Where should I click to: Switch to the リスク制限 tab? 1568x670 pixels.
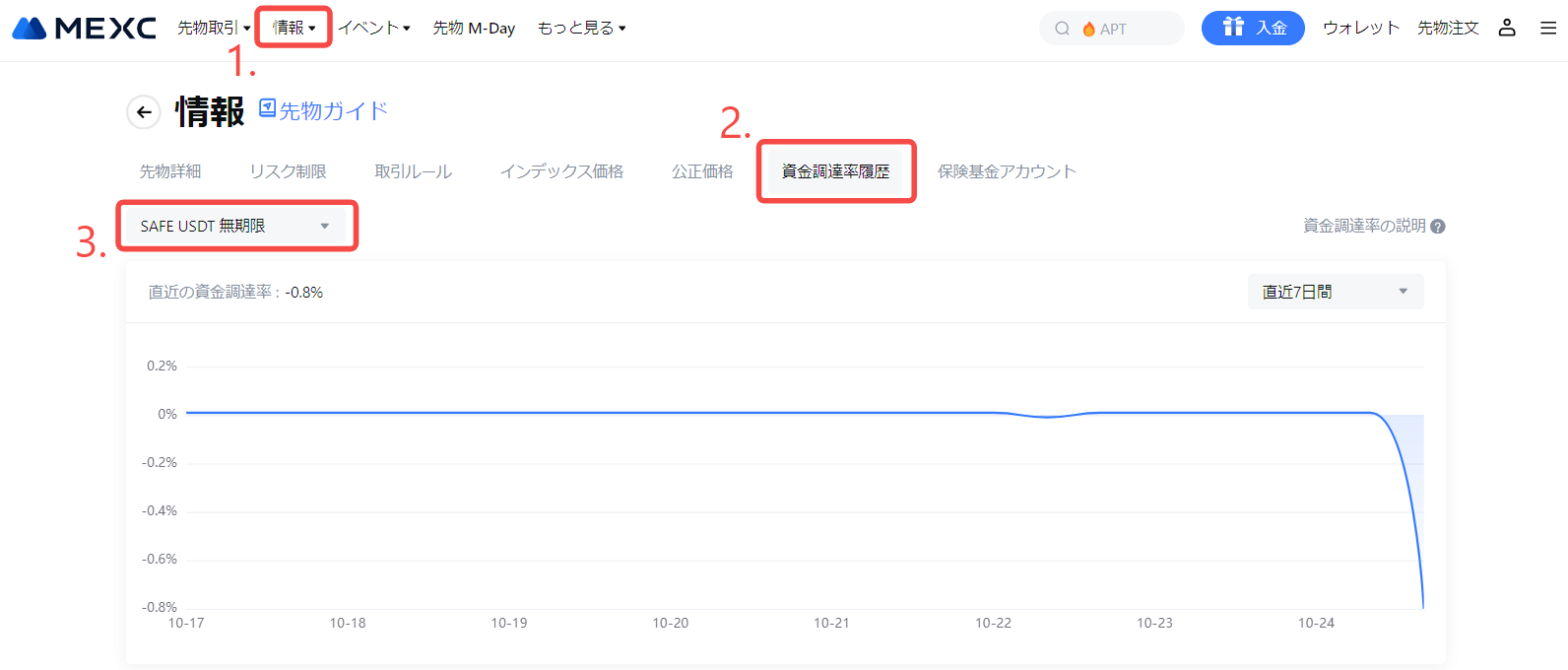click(288, 171)
